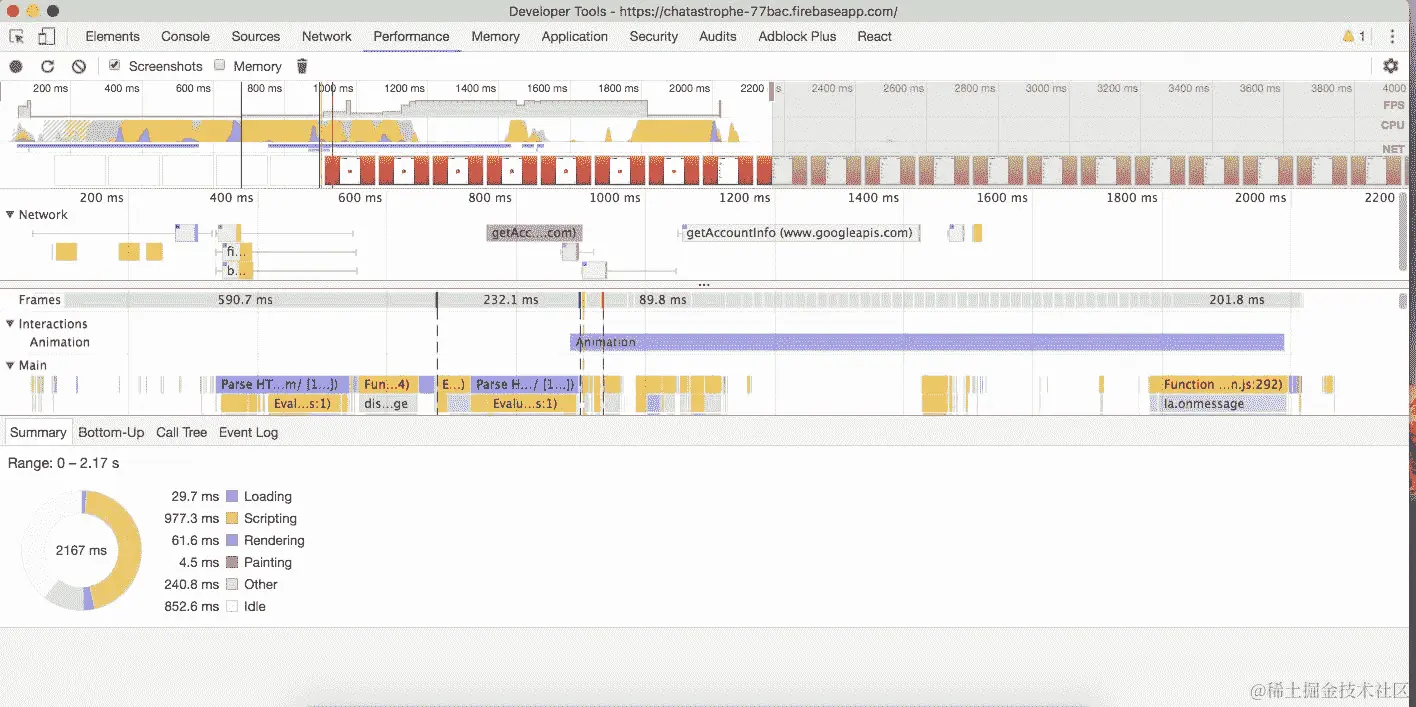Open the Memory panel tab
The image size is (1416, 707).
pos(495,36)
